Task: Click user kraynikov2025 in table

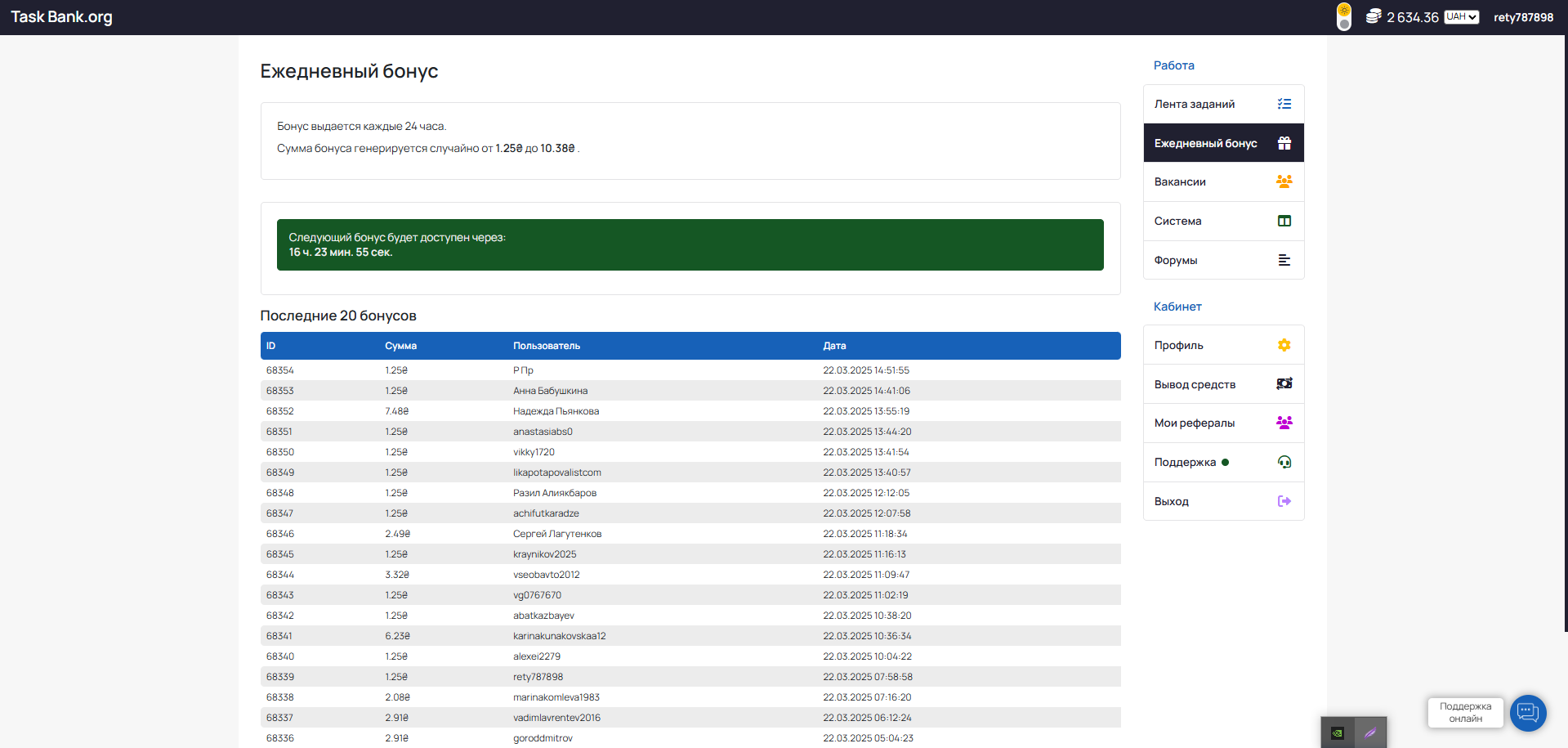Action: [544, 554]
